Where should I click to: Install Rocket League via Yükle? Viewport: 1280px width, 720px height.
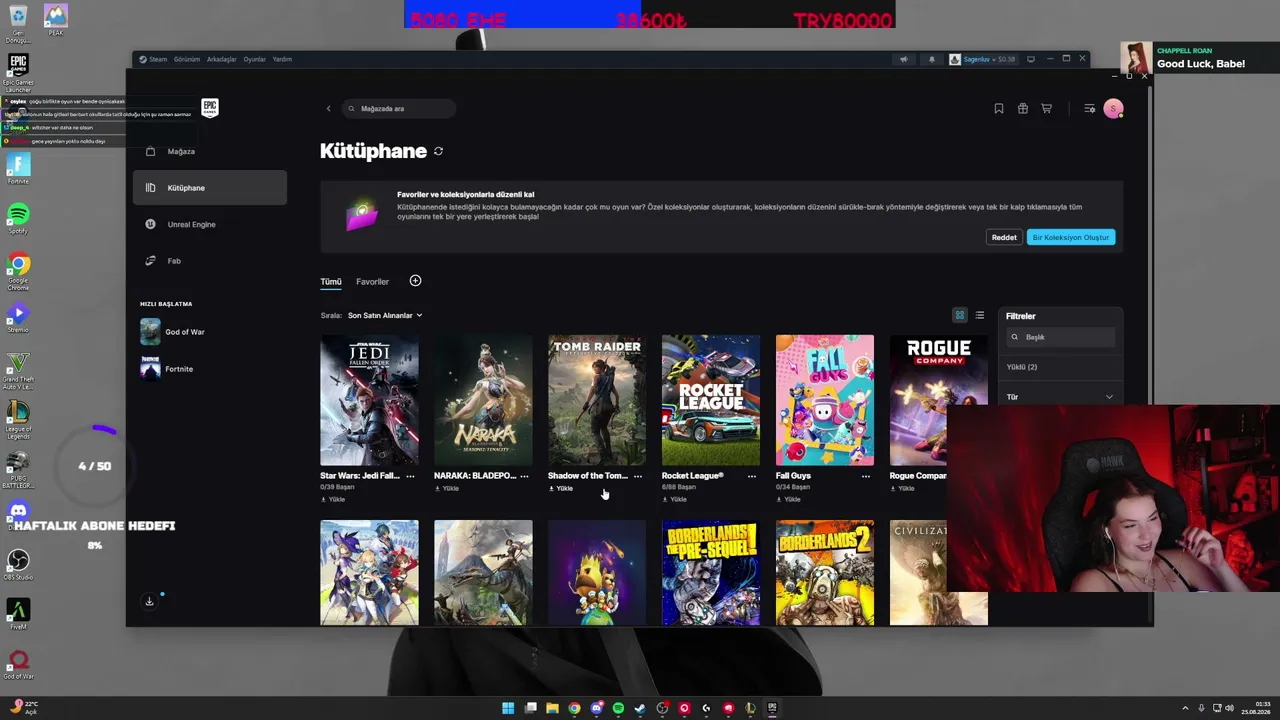pos(675,499)
